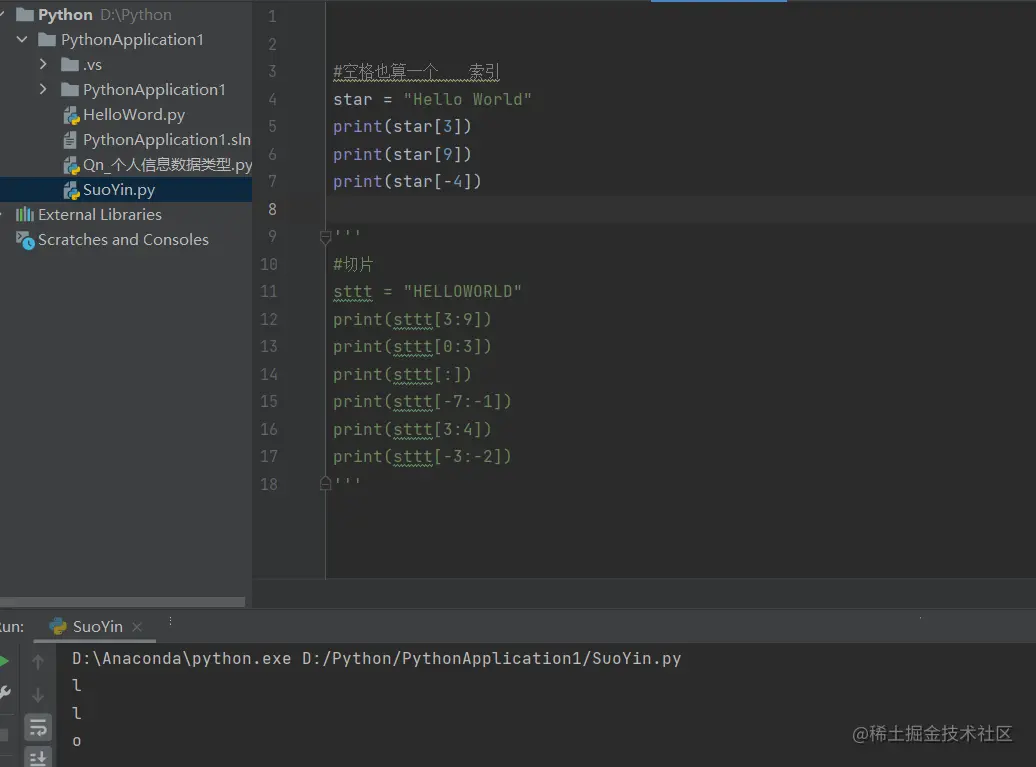Open the Qn_个人信息数据类型.py file
Screen dimensions: 1036x767
click(x=167, y=165)
